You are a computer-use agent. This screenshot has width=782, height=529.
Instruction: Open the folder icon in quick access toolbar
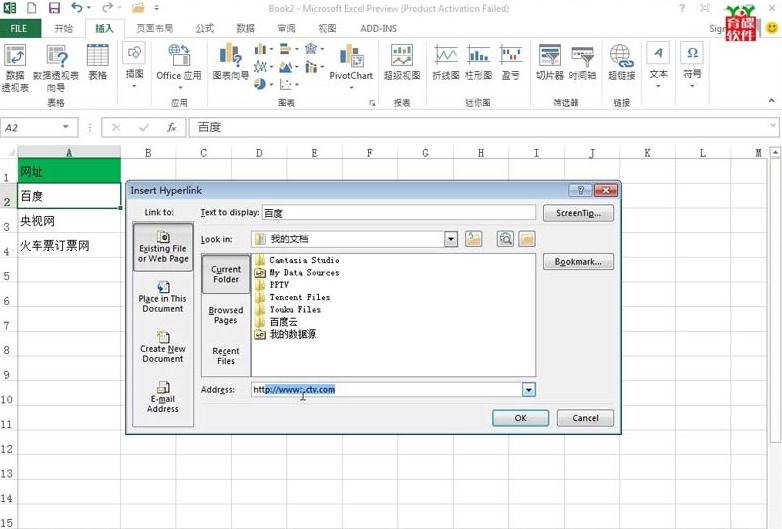(x=138, y=8)
